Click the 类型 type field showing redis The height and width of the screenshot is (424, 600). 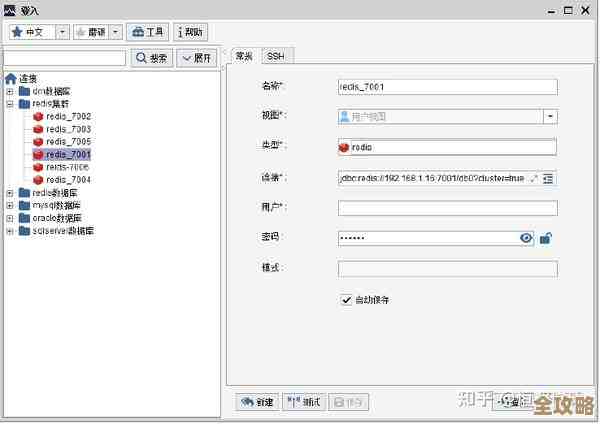[447, 147]
